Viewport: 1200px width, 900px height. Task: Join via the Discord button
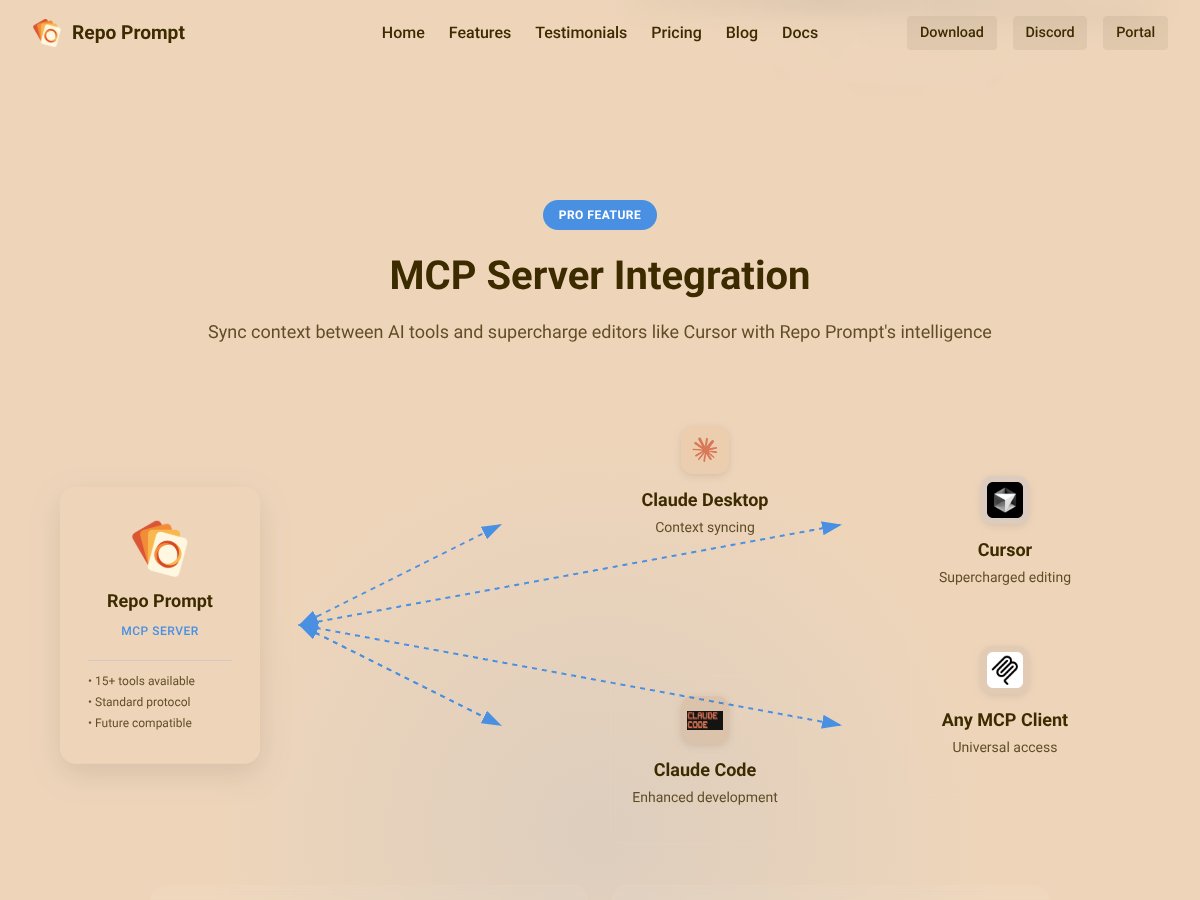click(1049, 32)
